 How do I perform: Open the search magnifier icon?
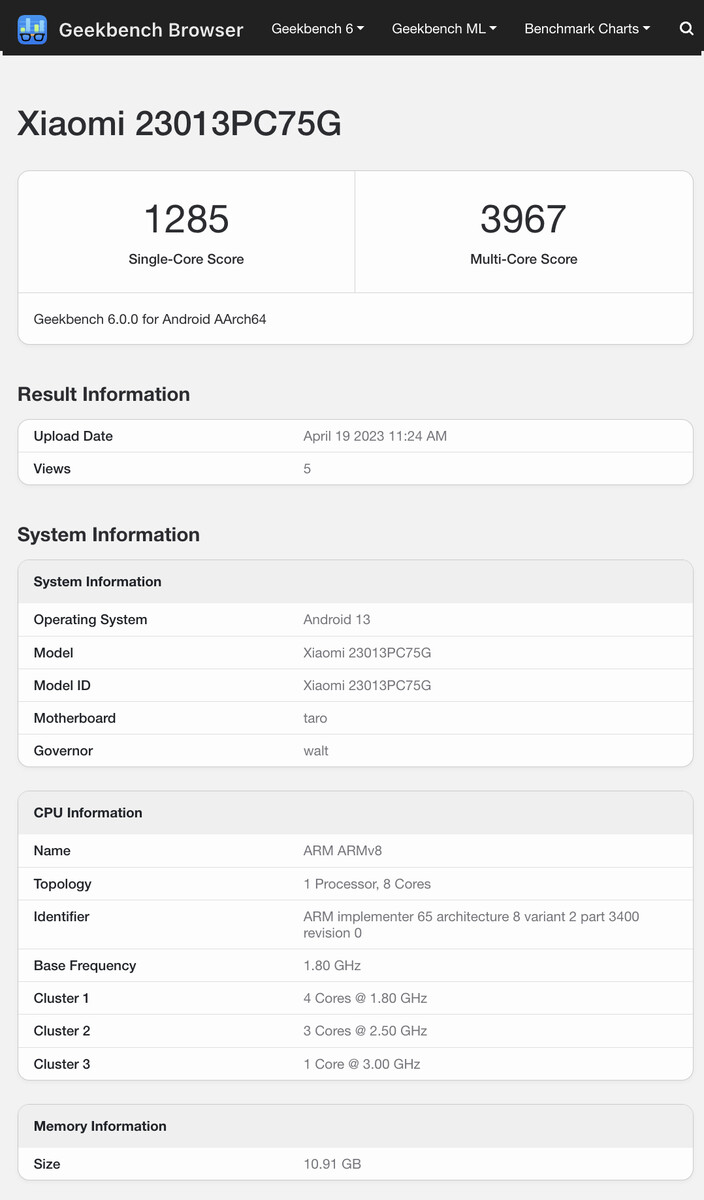[686, 29]
